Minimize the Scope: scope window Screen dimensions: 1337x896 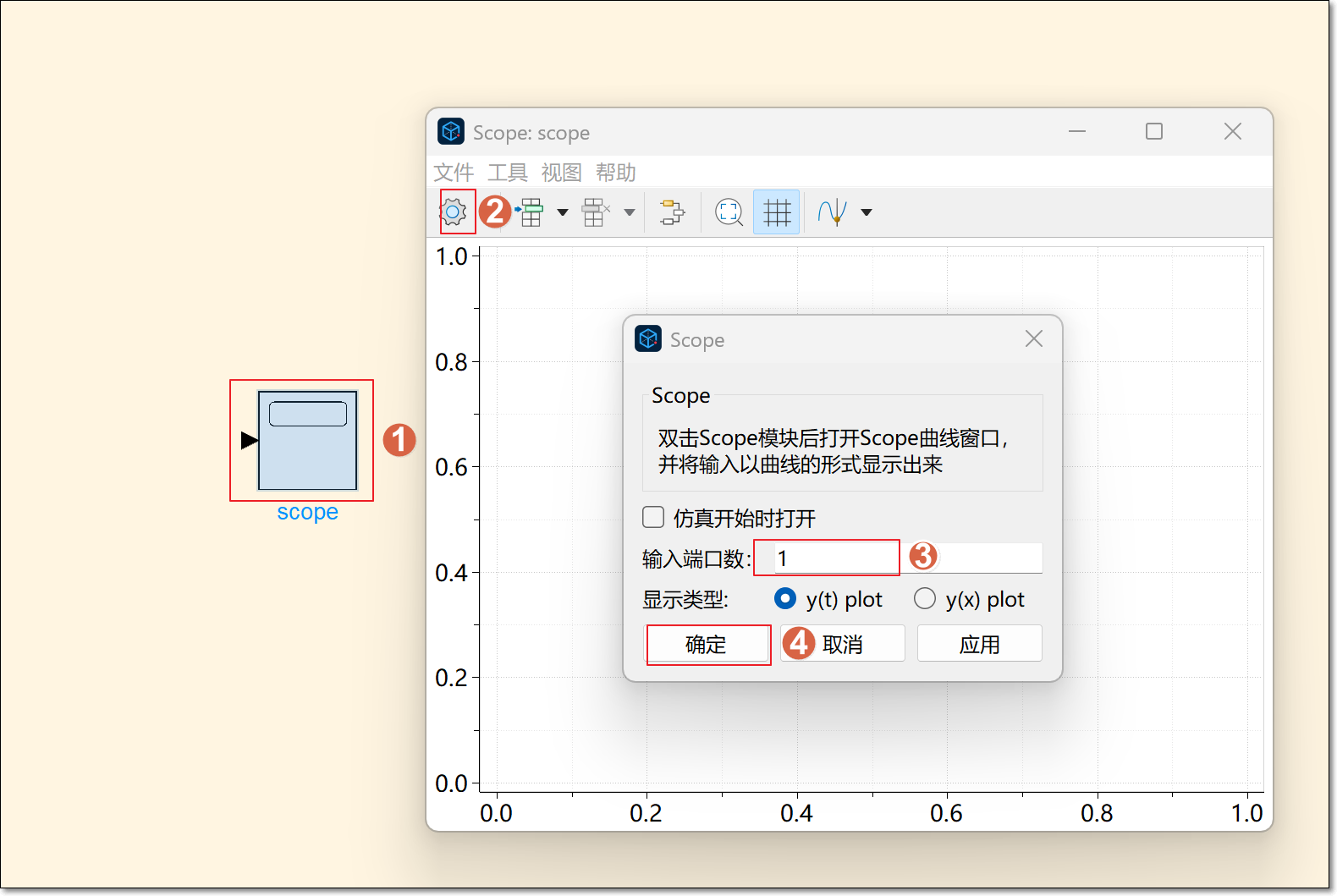[1077, 131]
